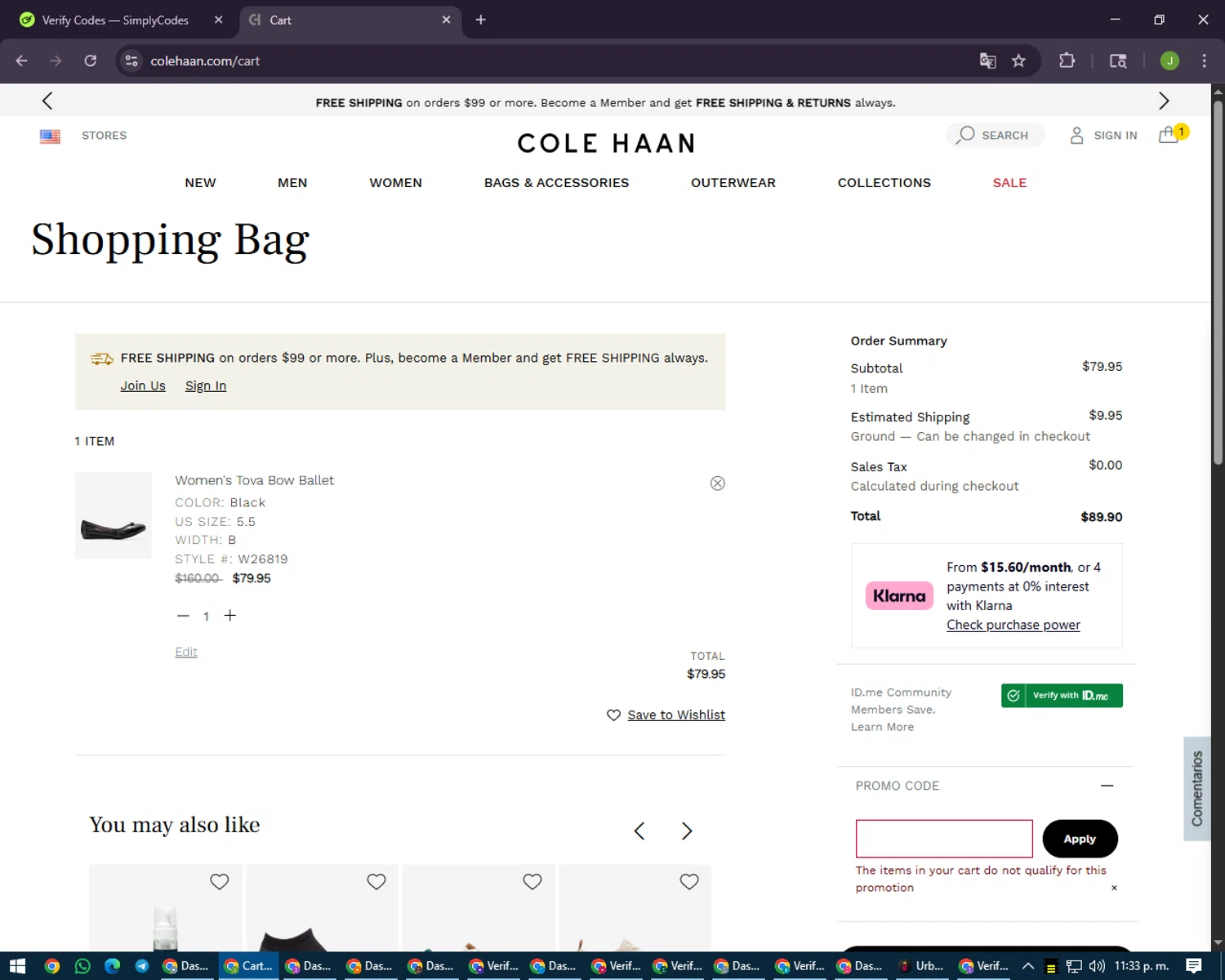Show next promo banner message
This screenshot has height=980, width=1225.
click(x=1164, y=101)
